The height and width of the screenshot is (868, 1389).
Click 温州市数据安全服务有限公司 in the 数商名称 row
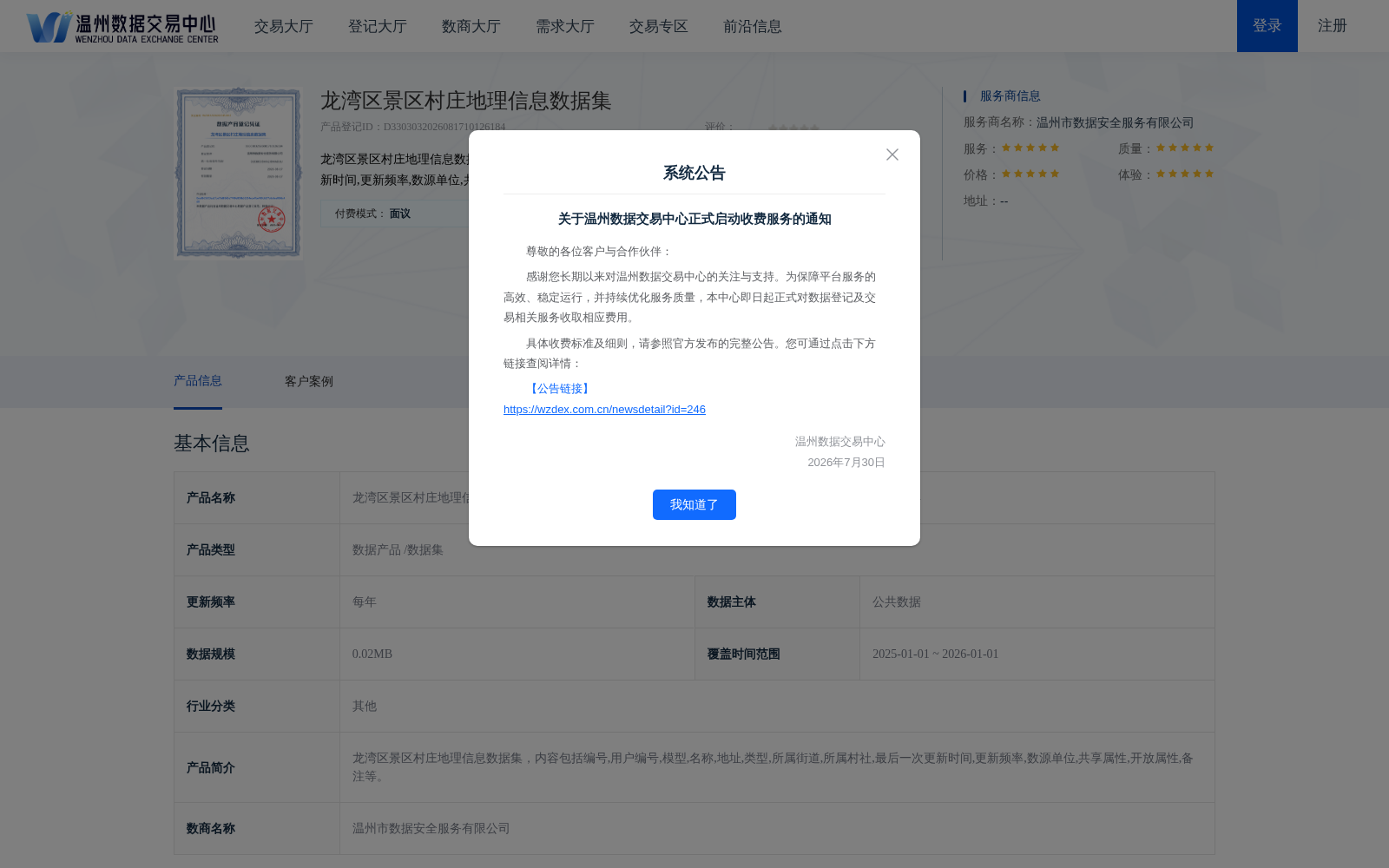pos(431,829)
